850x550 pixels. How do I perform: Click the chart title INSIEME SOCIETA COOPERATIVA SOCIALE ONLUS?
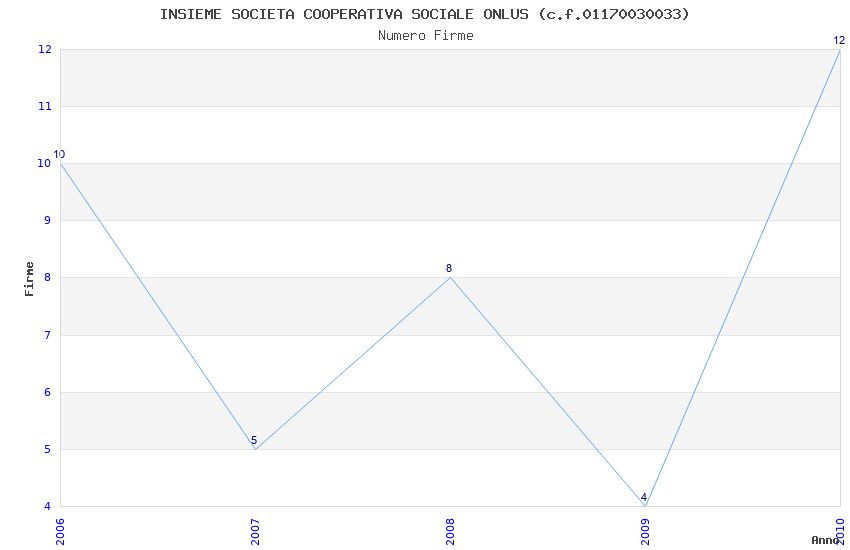pos(424,14)
